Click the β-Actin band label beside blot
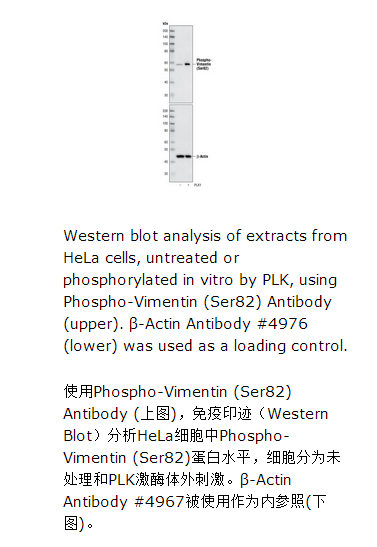 pos(202,157)
